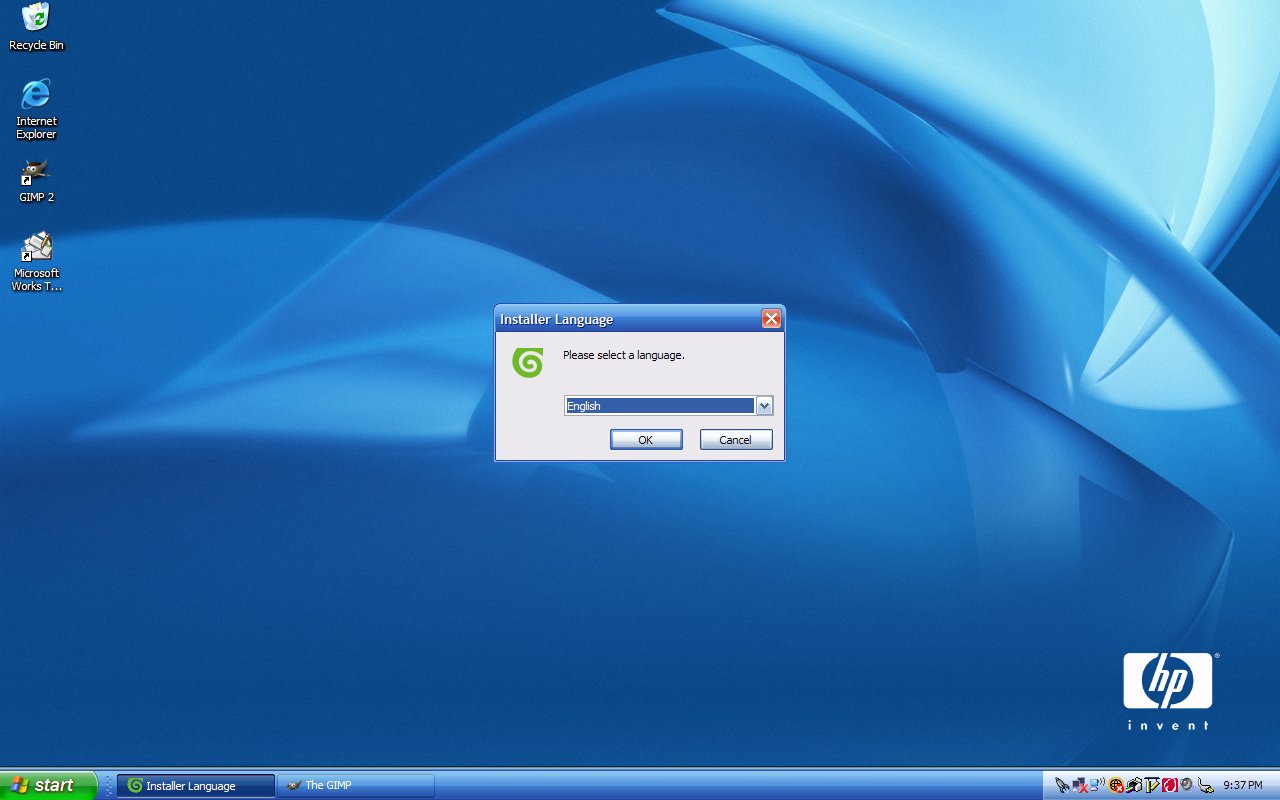The width and height of the screenshot is (1280, 800).
Task: Open the Recycle Bin desktop icon
Action: click(x=36, y=27)
